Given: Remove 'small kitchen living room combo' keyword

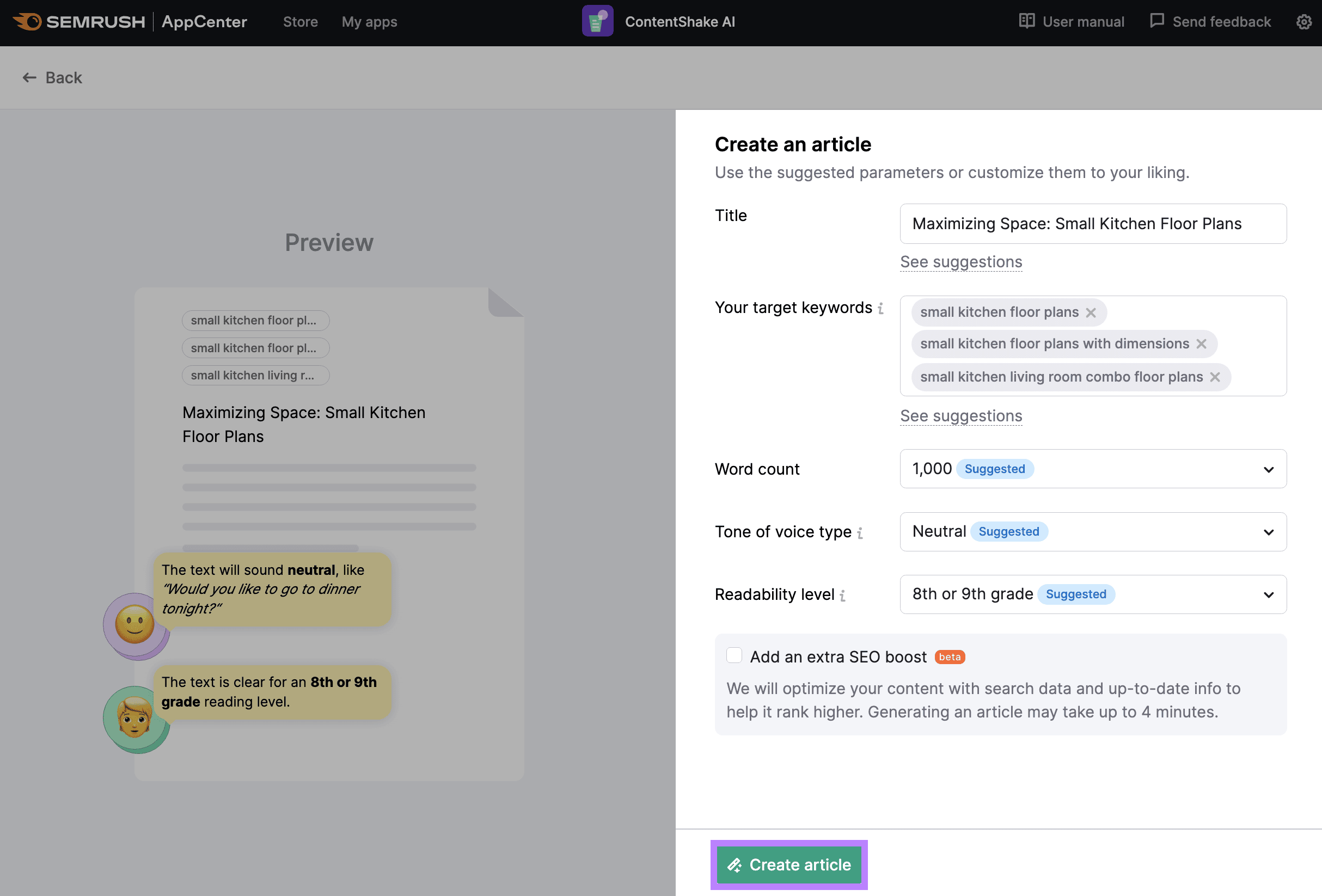Looking at the screenshot, I should (x=1215, y=377).
